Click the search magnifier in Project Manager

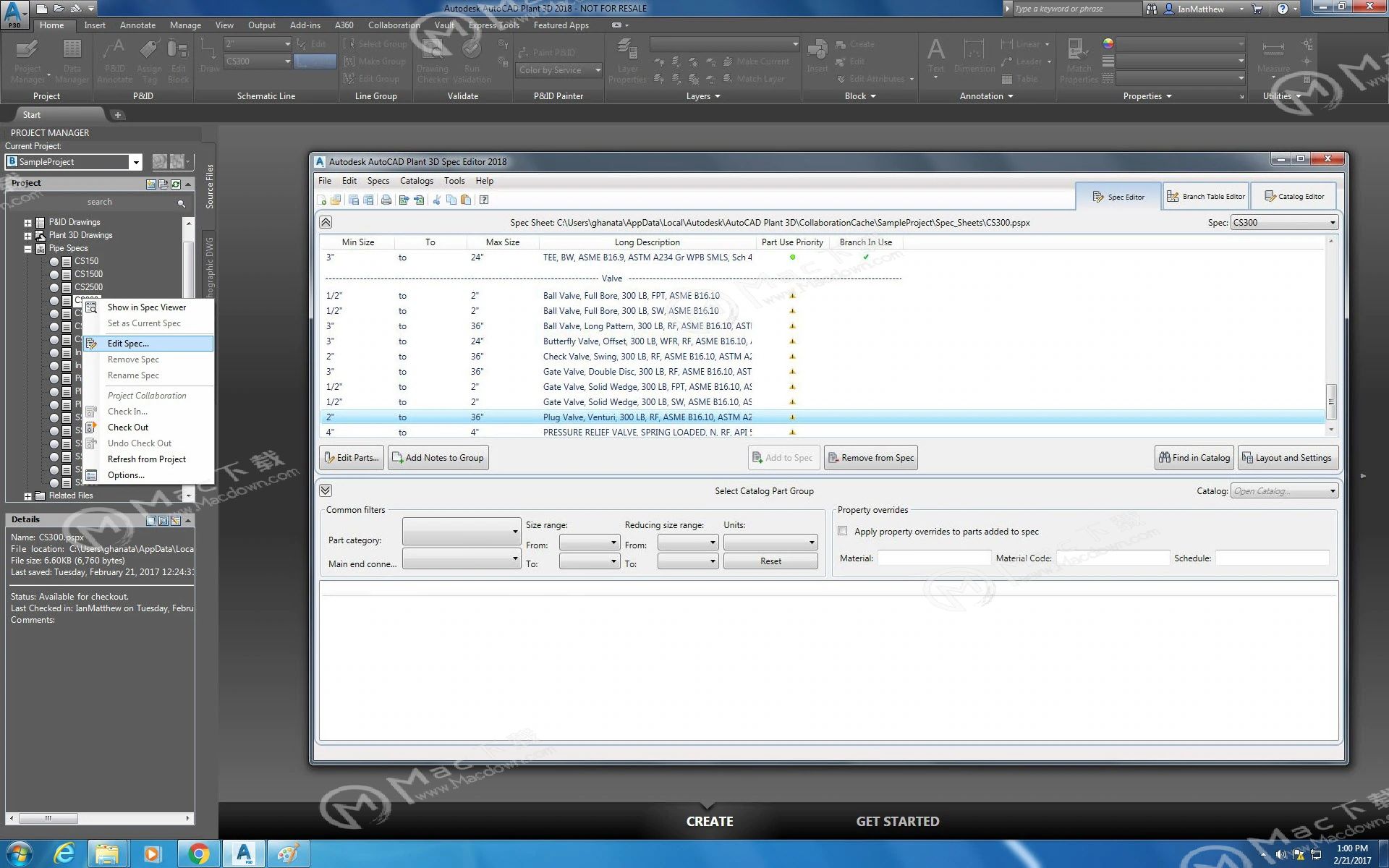pos(182,203)
